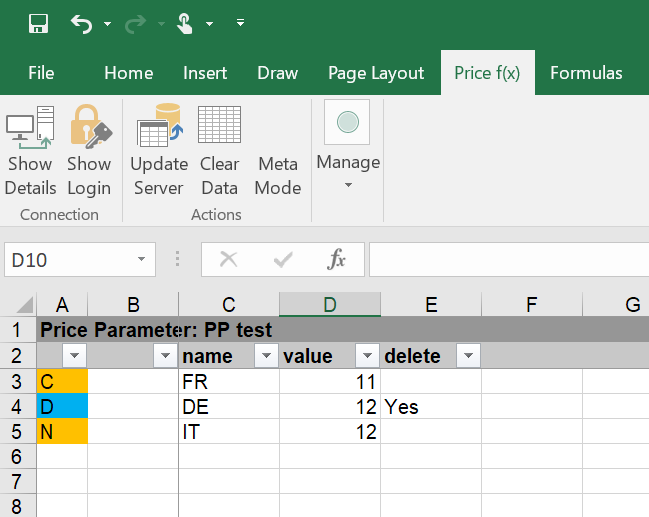Image resolution: width=649 pixels, height=517 pixels.
Task: Open the delete column filter dropdown
Action: (468, 355)
